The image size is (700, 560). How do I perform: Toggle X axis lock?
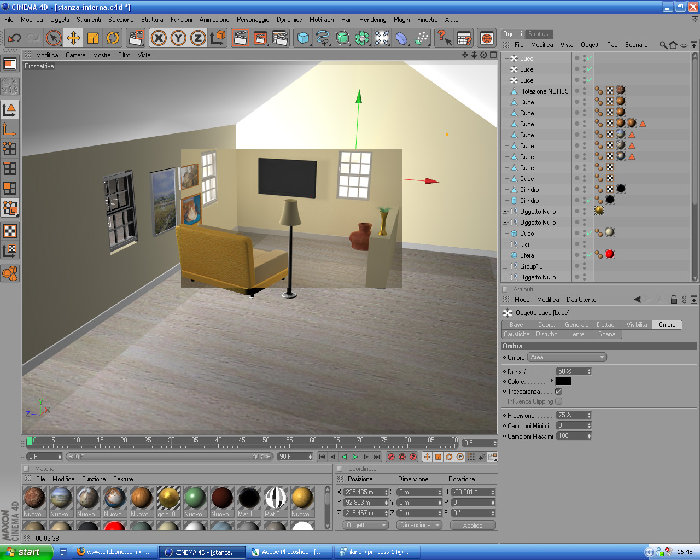coord(158,38)
